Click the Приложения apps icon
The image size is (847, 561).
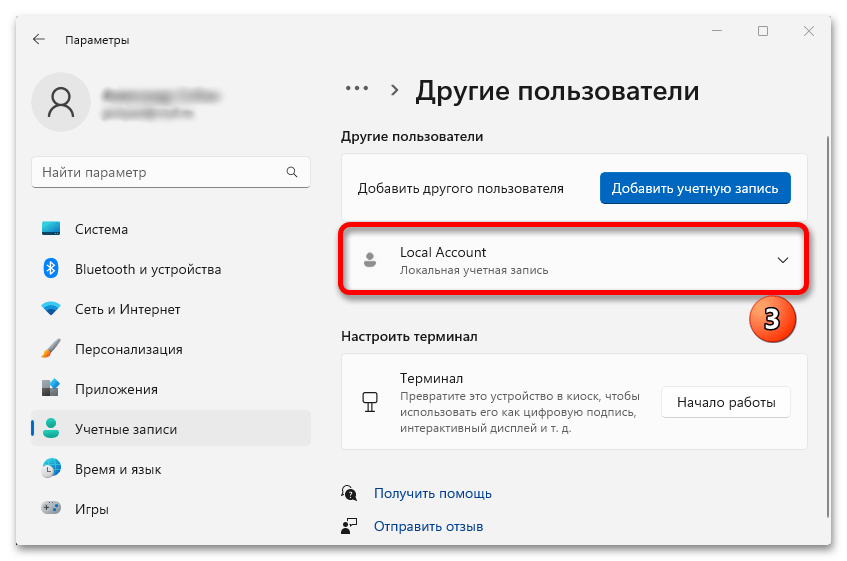[x=51, y=389]
